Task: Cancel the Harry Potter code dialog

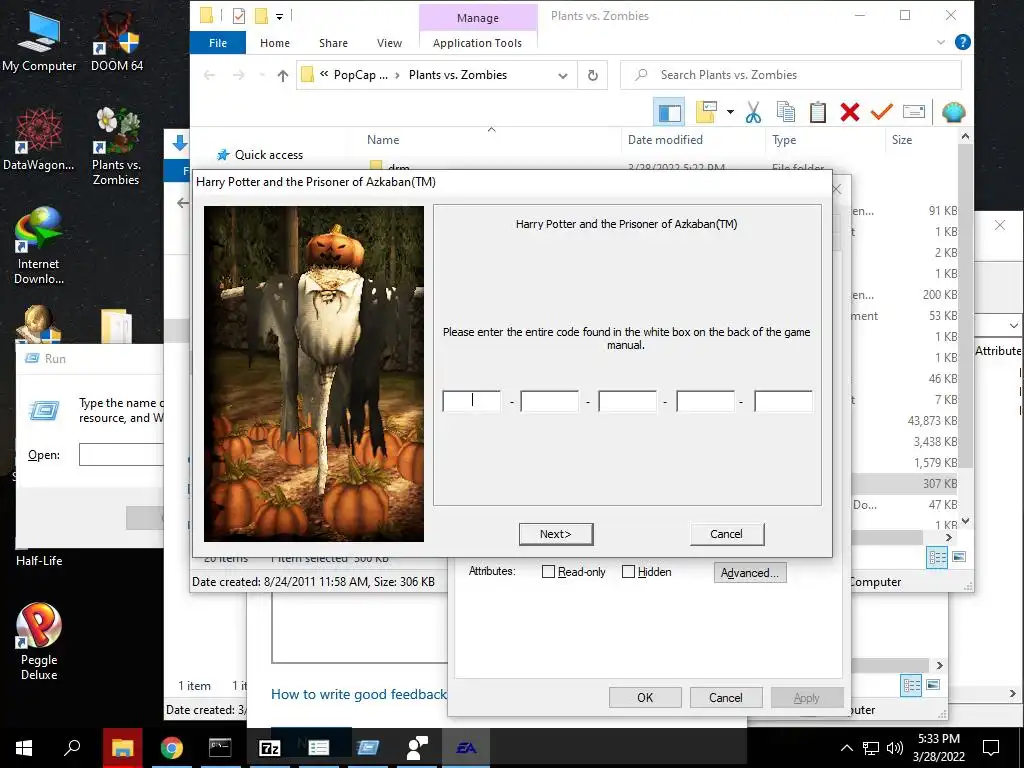Action: (x=726, y=534)
